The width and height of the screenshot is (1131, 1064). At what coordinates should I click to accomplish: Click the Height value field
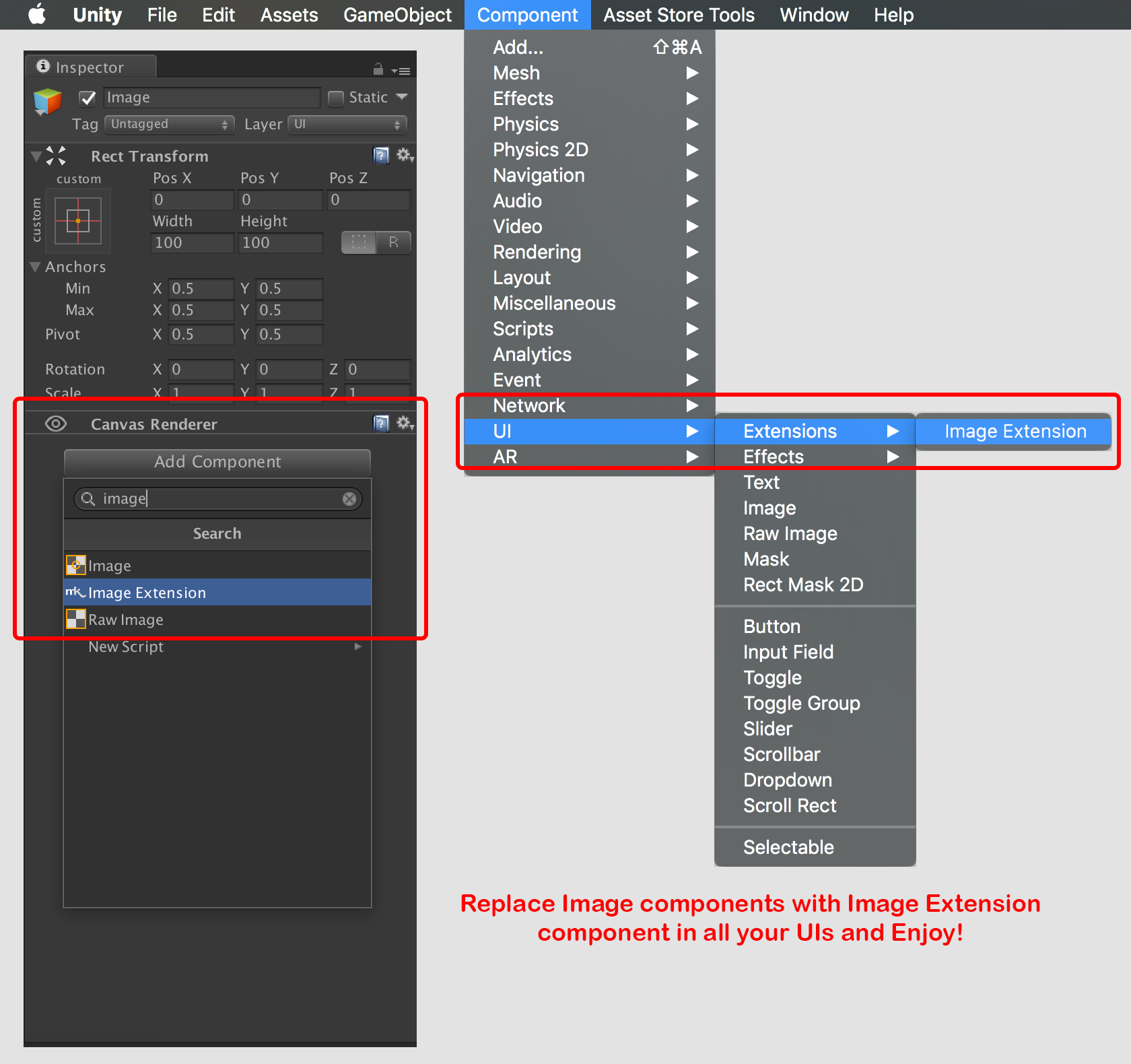pyautogui.click(x=281, y=243)
